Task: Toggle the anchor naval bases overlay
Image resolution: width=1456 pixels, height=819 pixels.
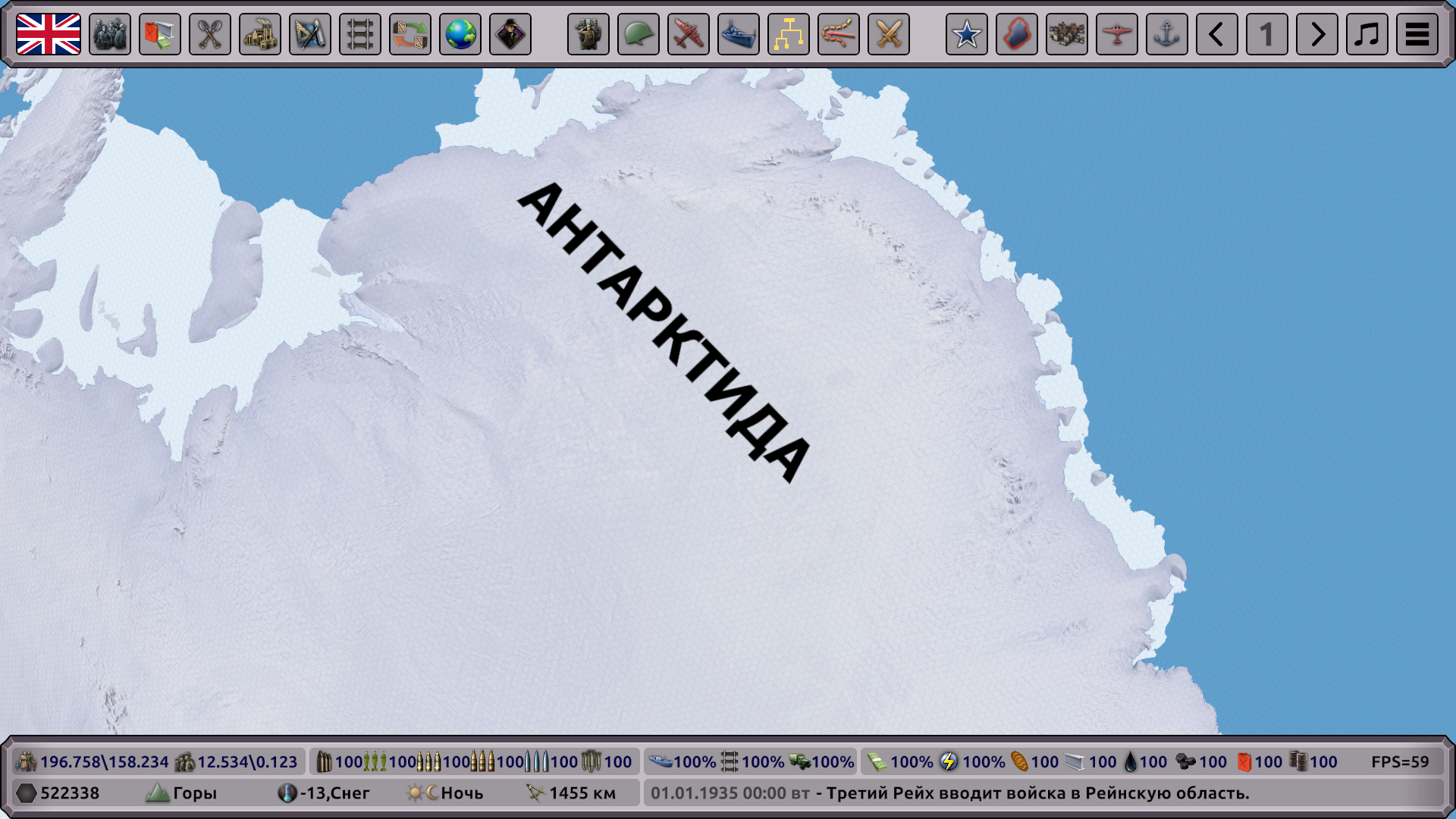Action: [1167, 34]
